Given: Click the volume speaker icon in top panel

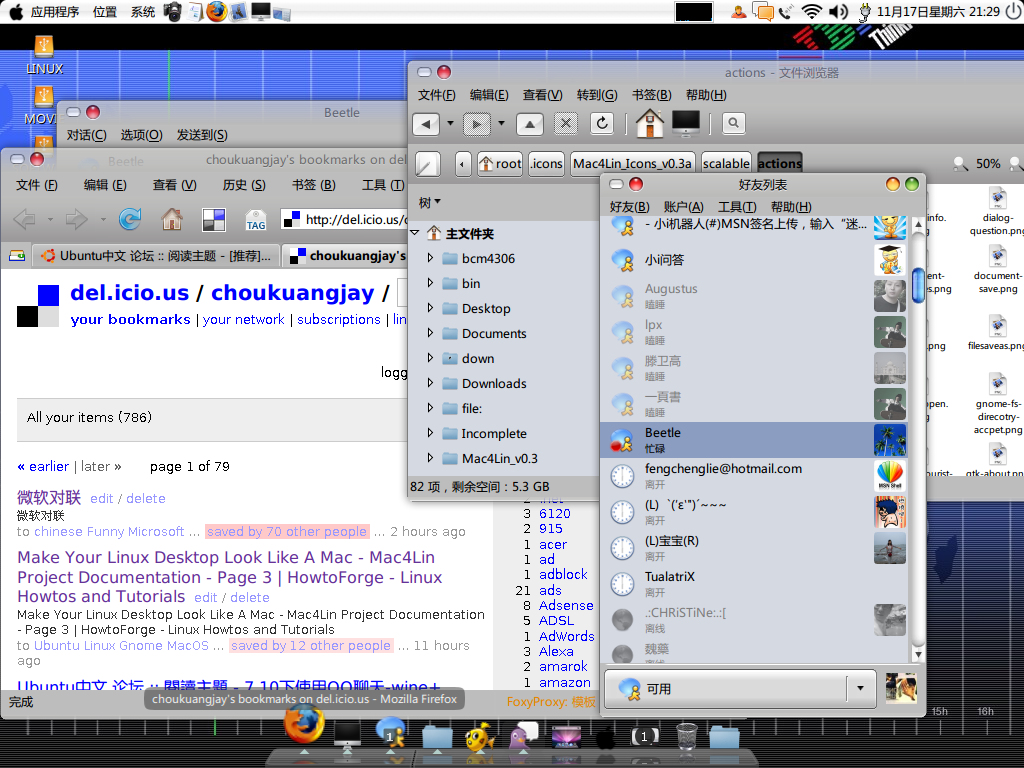Looking at the screenshot, I should point(839,11).
